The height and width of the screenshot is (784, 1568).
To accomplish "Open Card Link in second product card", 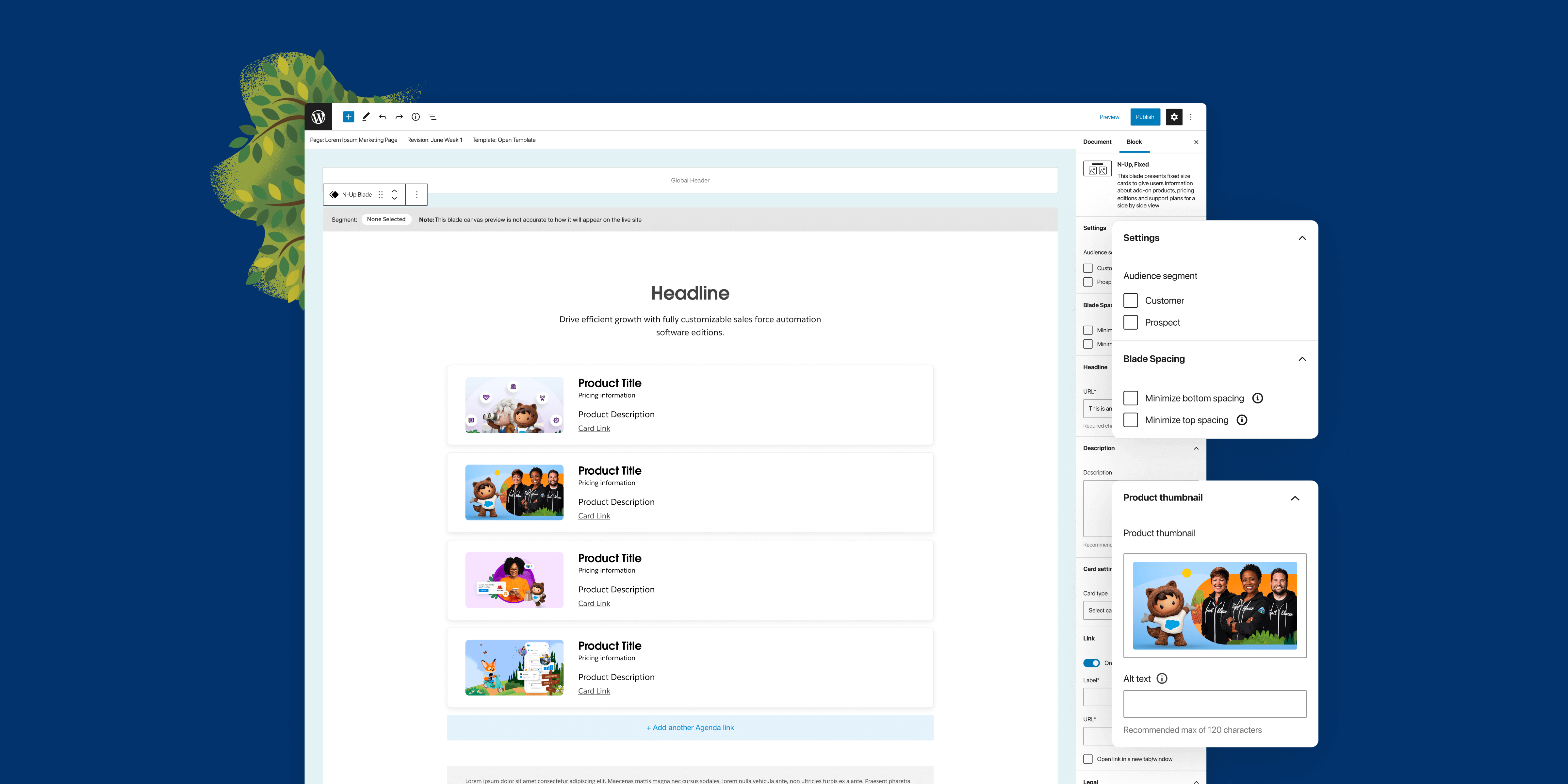I will (x=594, y=516).
